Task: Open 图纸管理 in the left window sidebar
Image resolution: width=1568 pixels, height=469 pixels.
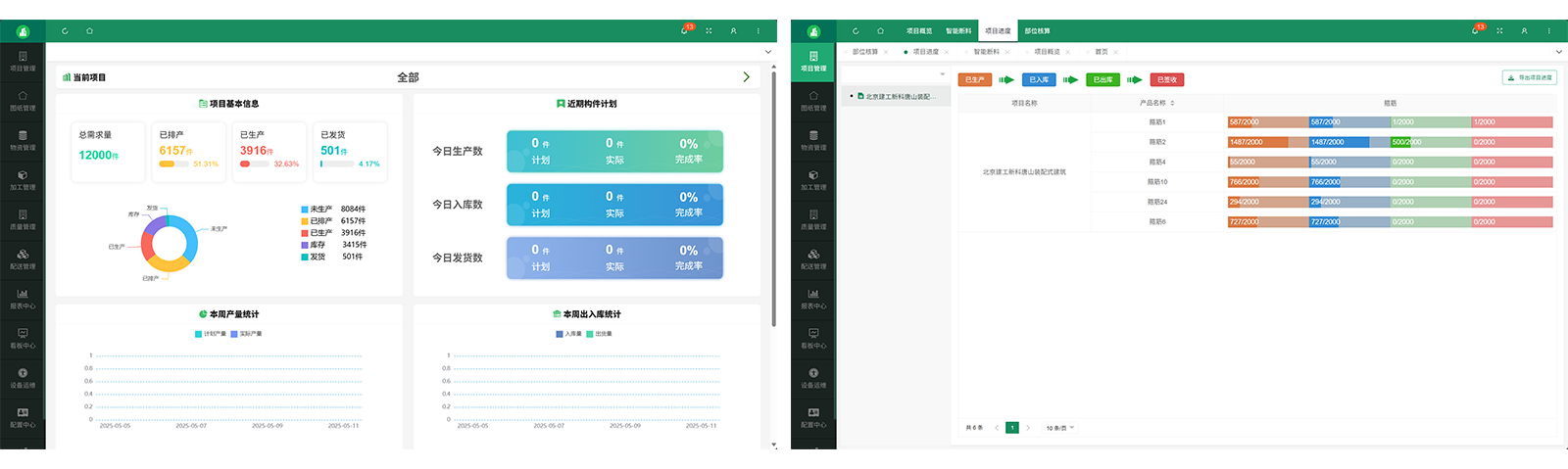Action: point(23,100)
